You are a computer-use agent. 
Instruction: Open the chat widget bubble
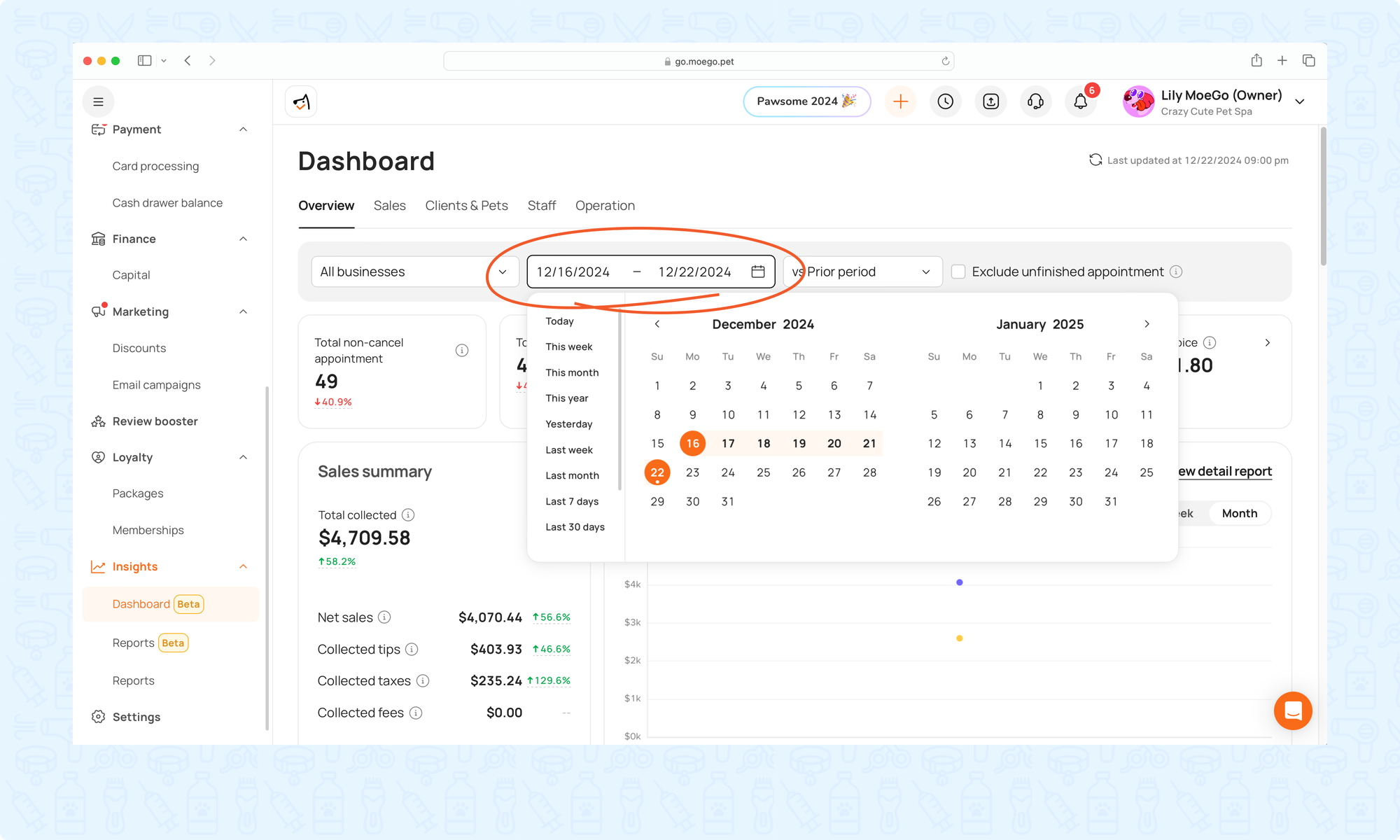click(x=1292, y=710)
